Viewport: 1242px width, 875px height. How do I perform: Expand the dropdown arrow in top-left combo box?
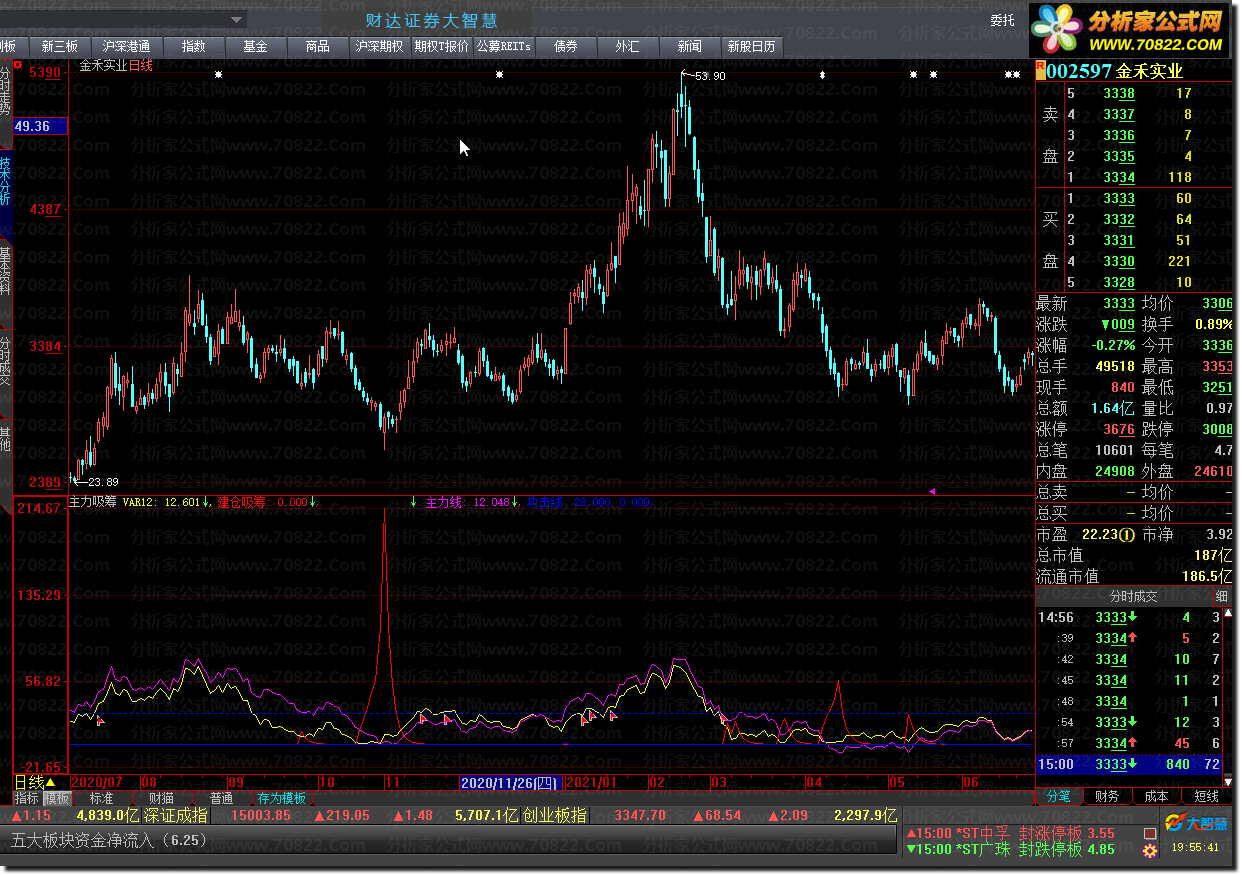click(x=237, y=19)
